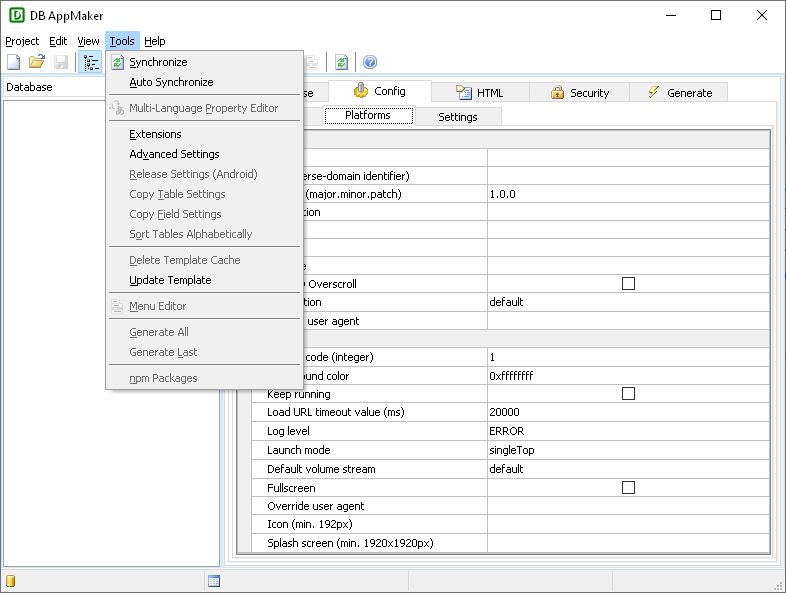Screen dimensions: 786x593
Task: Choose Synchronize from the Tools menu
Action: [x=158, y=62]
